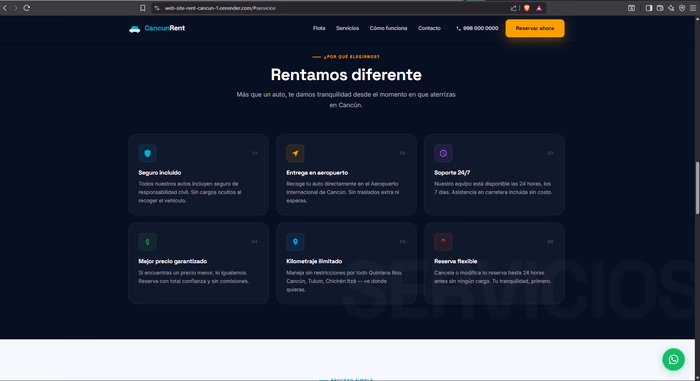Click the clock icon for Soporte 24/7
Image resolution: width=700 pixels, height=381 pixels.
pos(443,153)
